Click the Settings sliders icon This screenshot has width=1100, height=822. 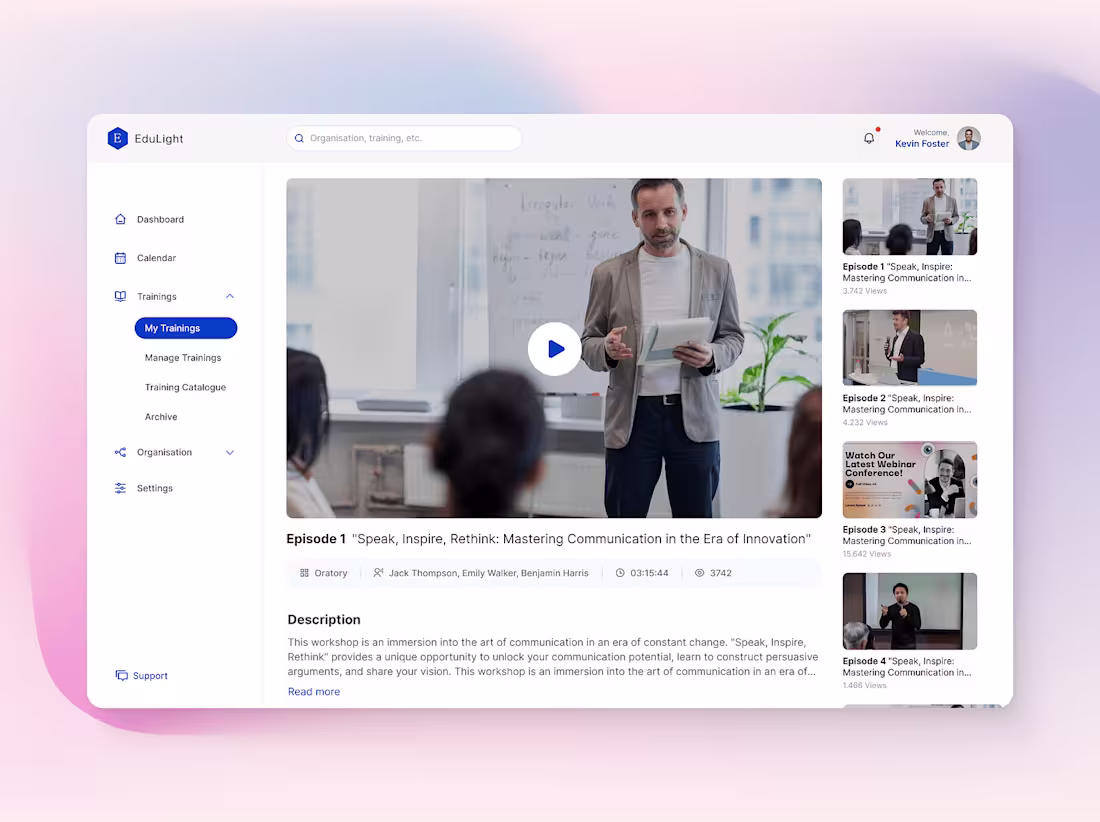click(x=120, y=488)
